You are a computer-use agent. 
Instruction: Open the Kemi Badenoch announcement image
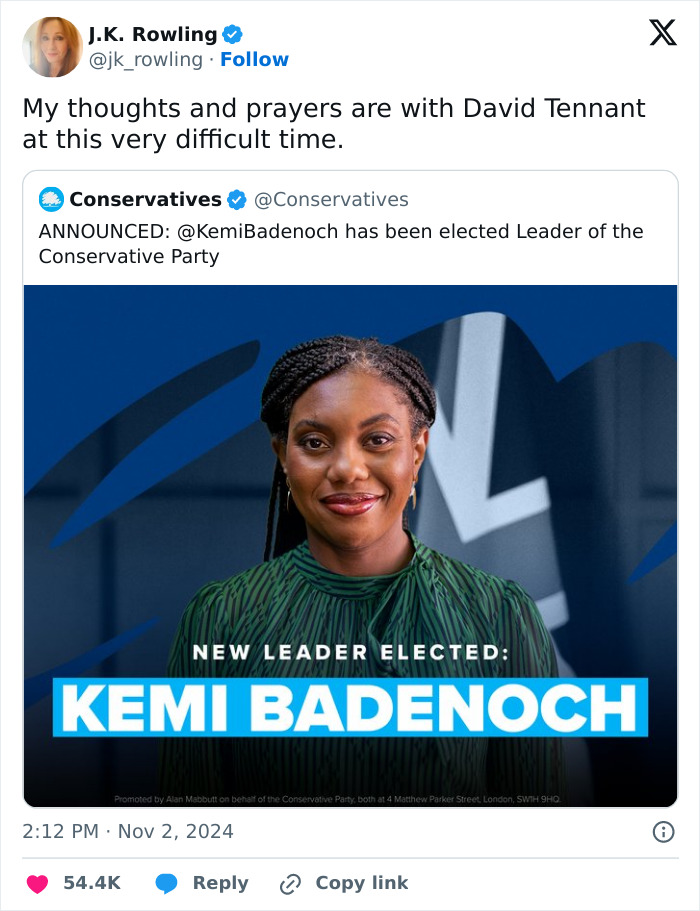350,546
